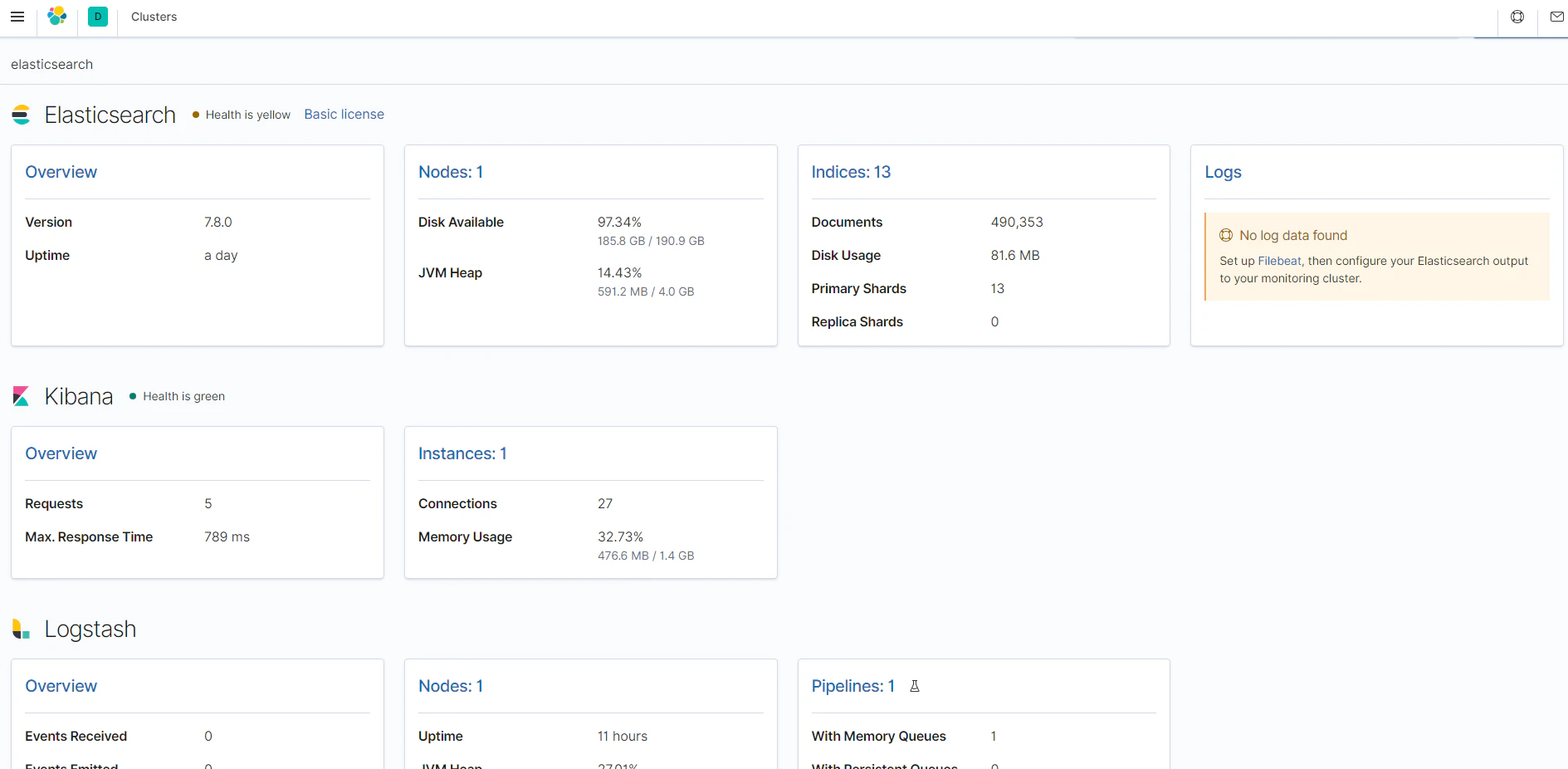Click the beaker icon next to Pipelines
The image size is (1568, 769).
(915, 686)
